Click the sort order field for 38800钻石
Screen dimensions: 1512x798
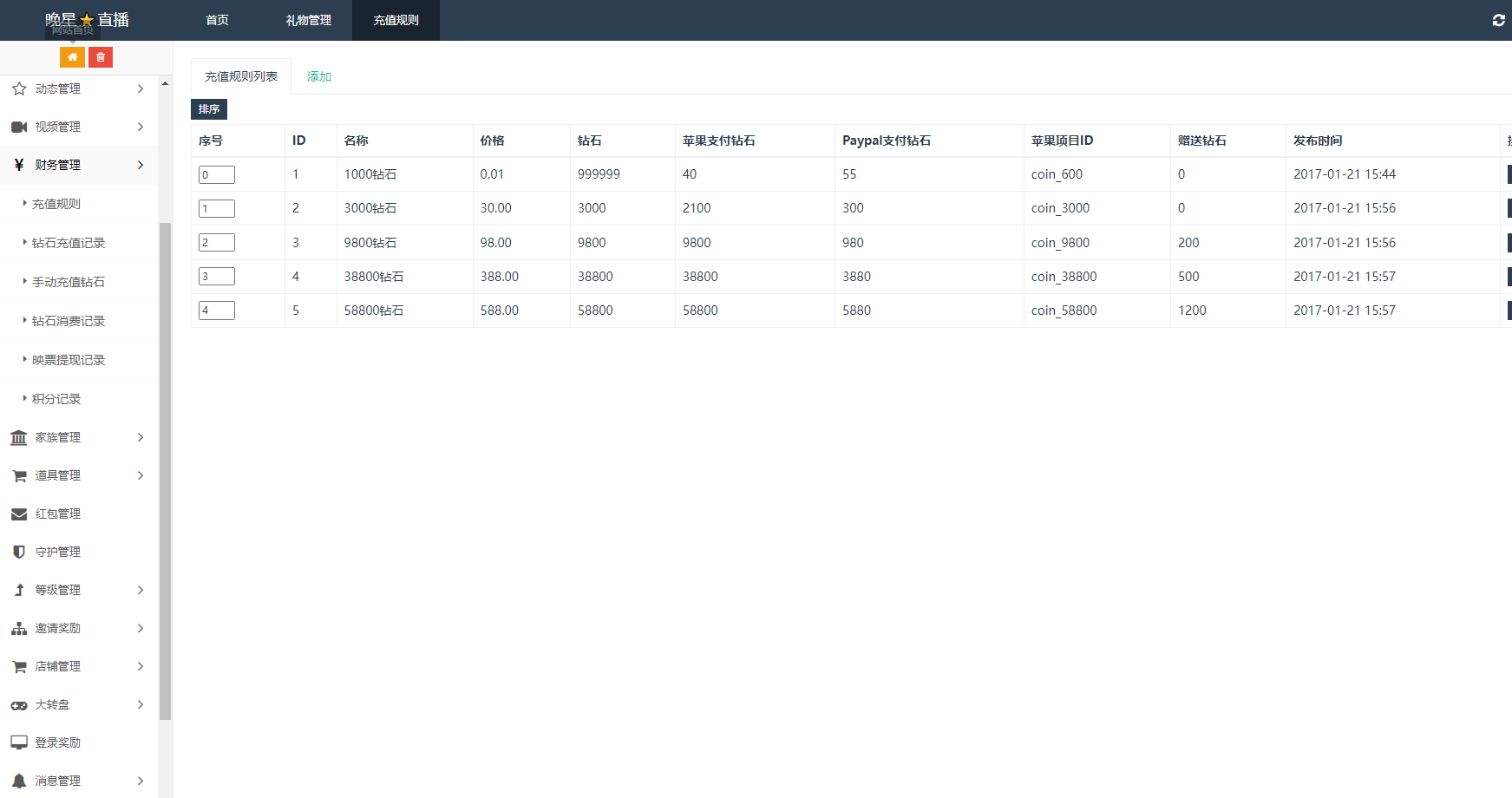pyautogui.click(x=217, y=276)
